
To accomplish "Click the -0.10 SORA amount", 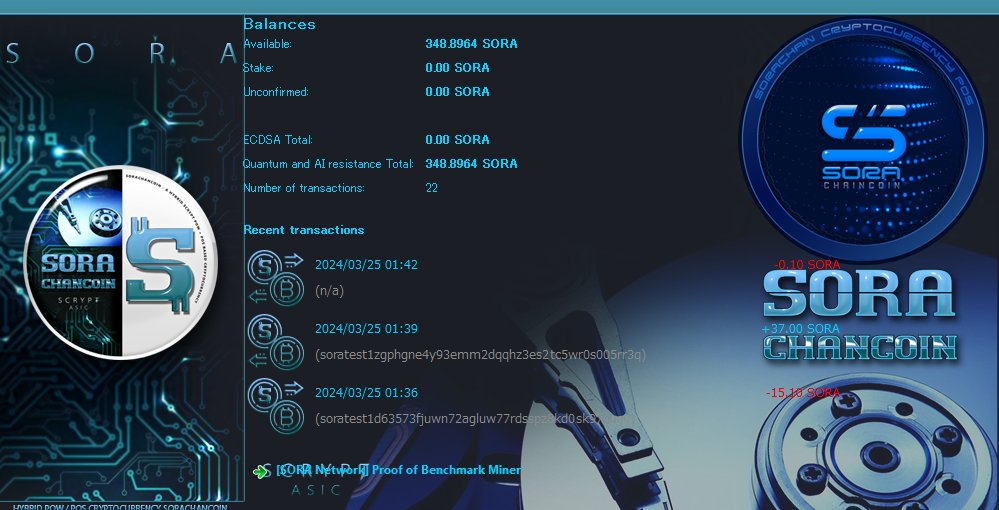I will (807, 265).
